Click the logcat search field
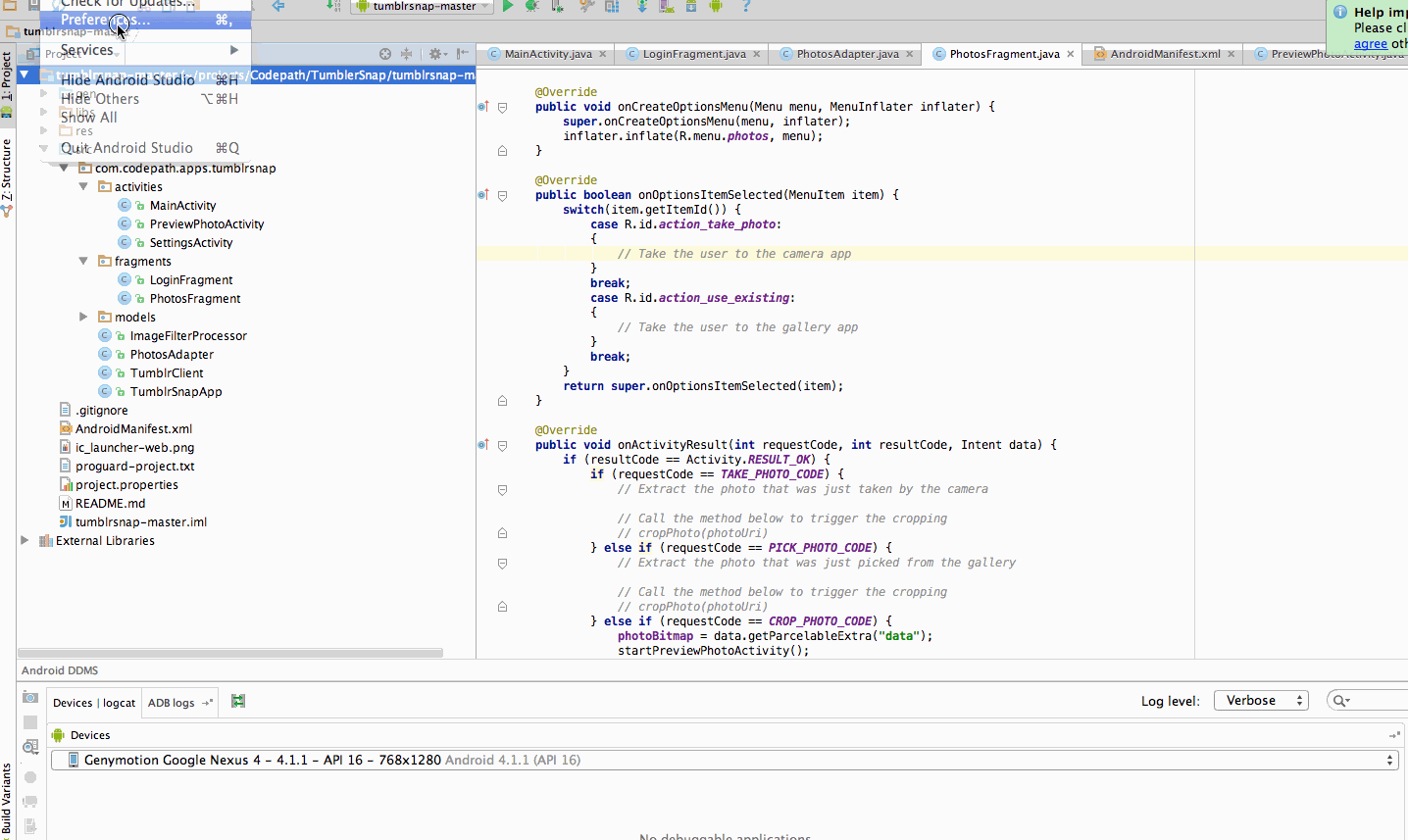Image resolution: width=1408 pixels, height=840 pixels. tap(1367, 700)
